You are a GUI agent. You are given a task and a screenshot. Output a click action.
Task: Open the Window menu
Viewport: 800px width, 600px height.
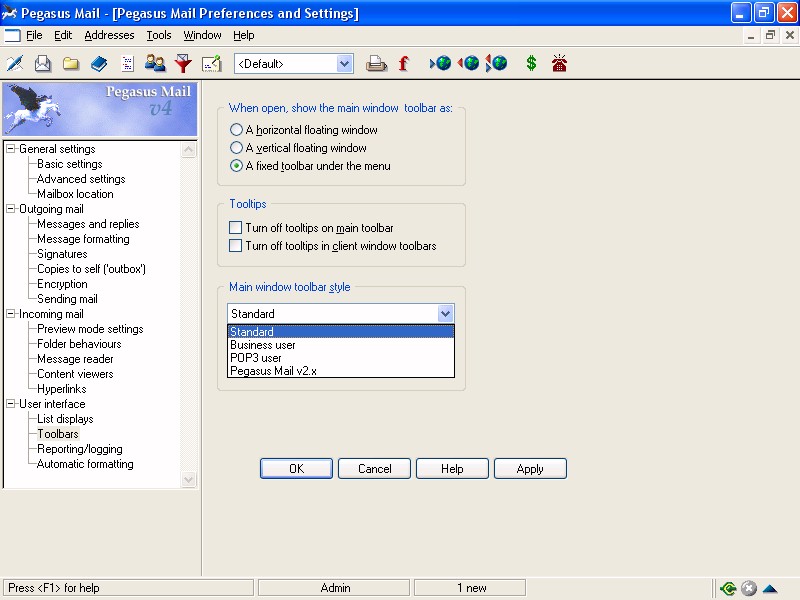203,35
